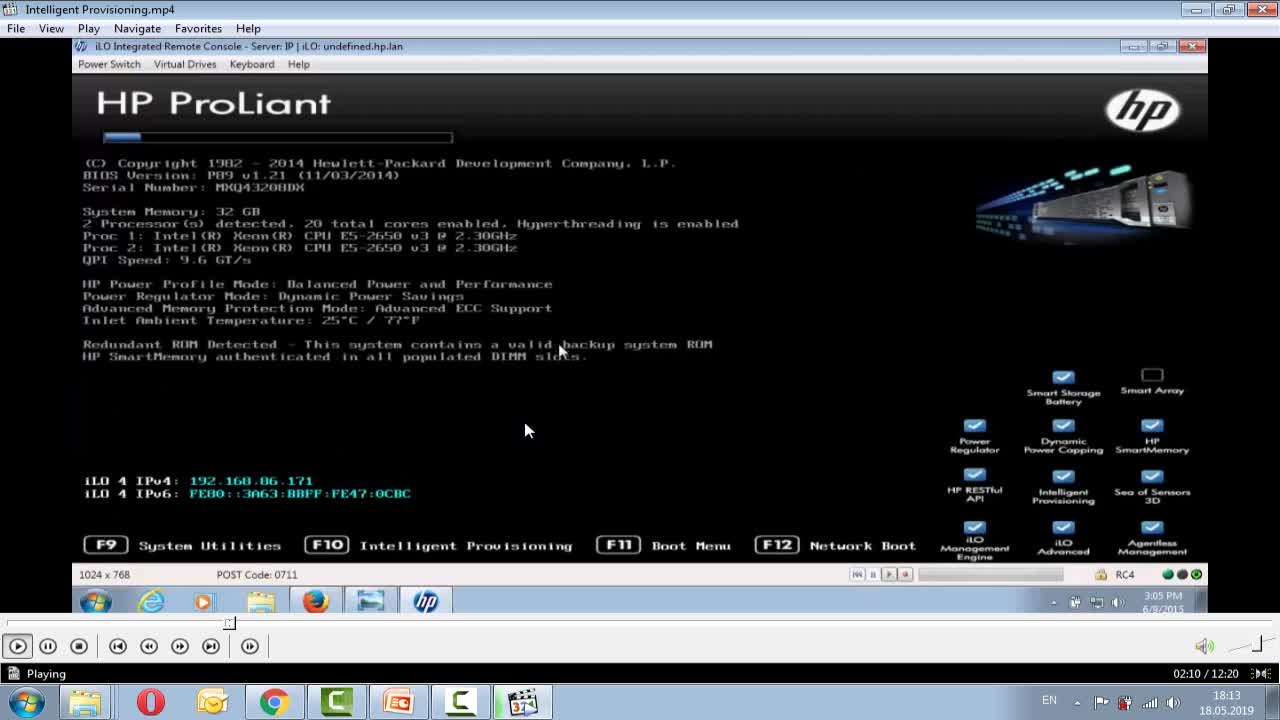Click the gray UID LED in iLO
The width and height of the screenshot is (1280, 720).
pos(1182,574)
